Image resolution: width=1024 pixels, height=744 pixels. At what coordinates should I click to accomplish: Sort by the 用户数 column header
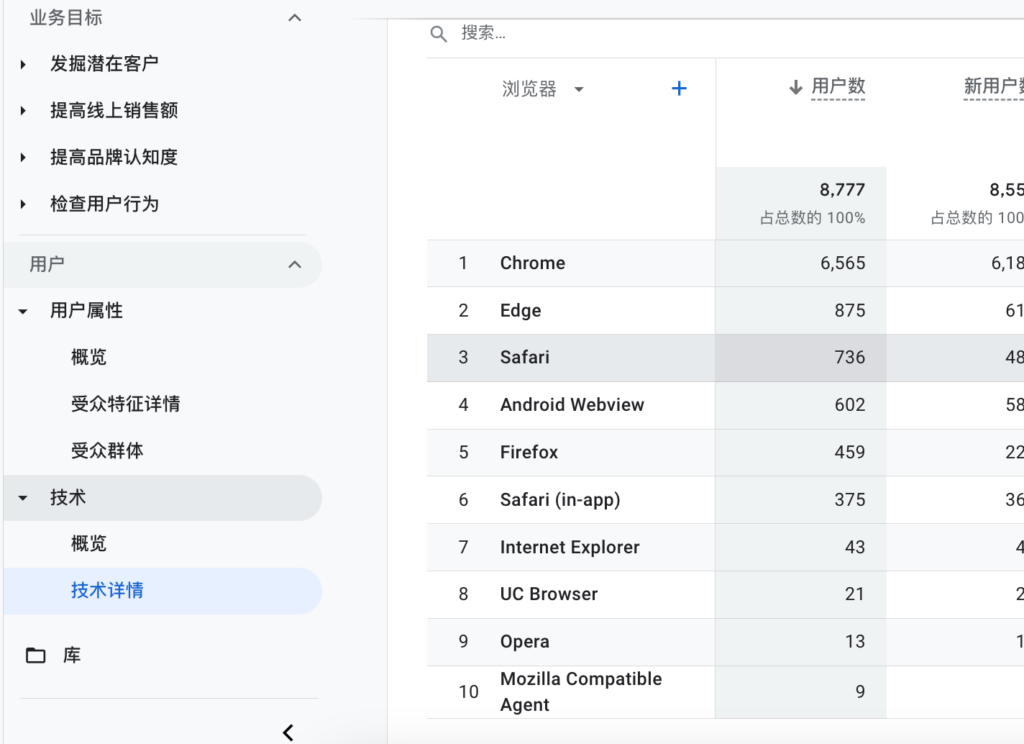point(838,86)
